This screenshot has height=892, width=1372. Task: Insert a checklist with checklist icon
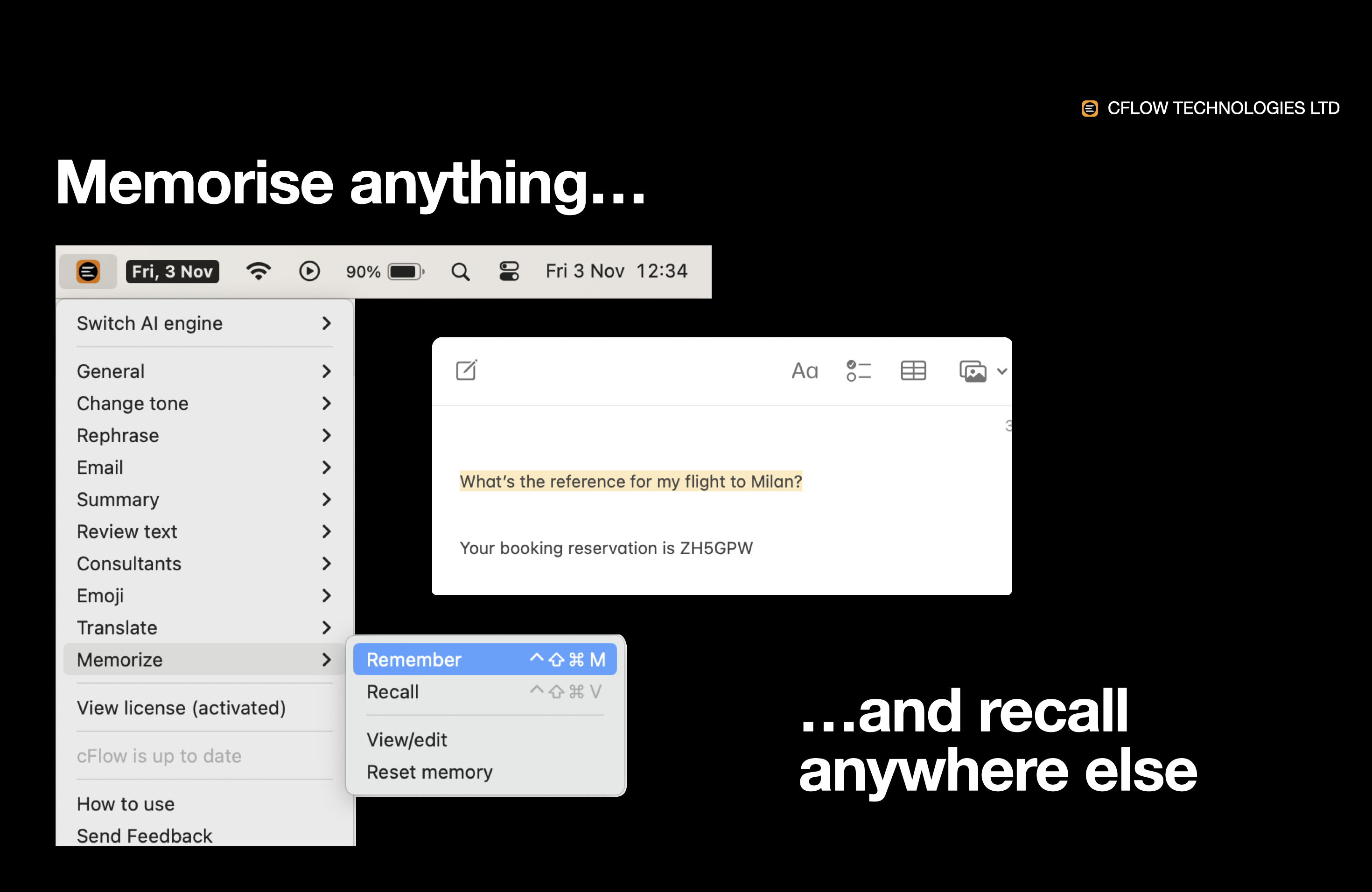(x=858, y=371)
